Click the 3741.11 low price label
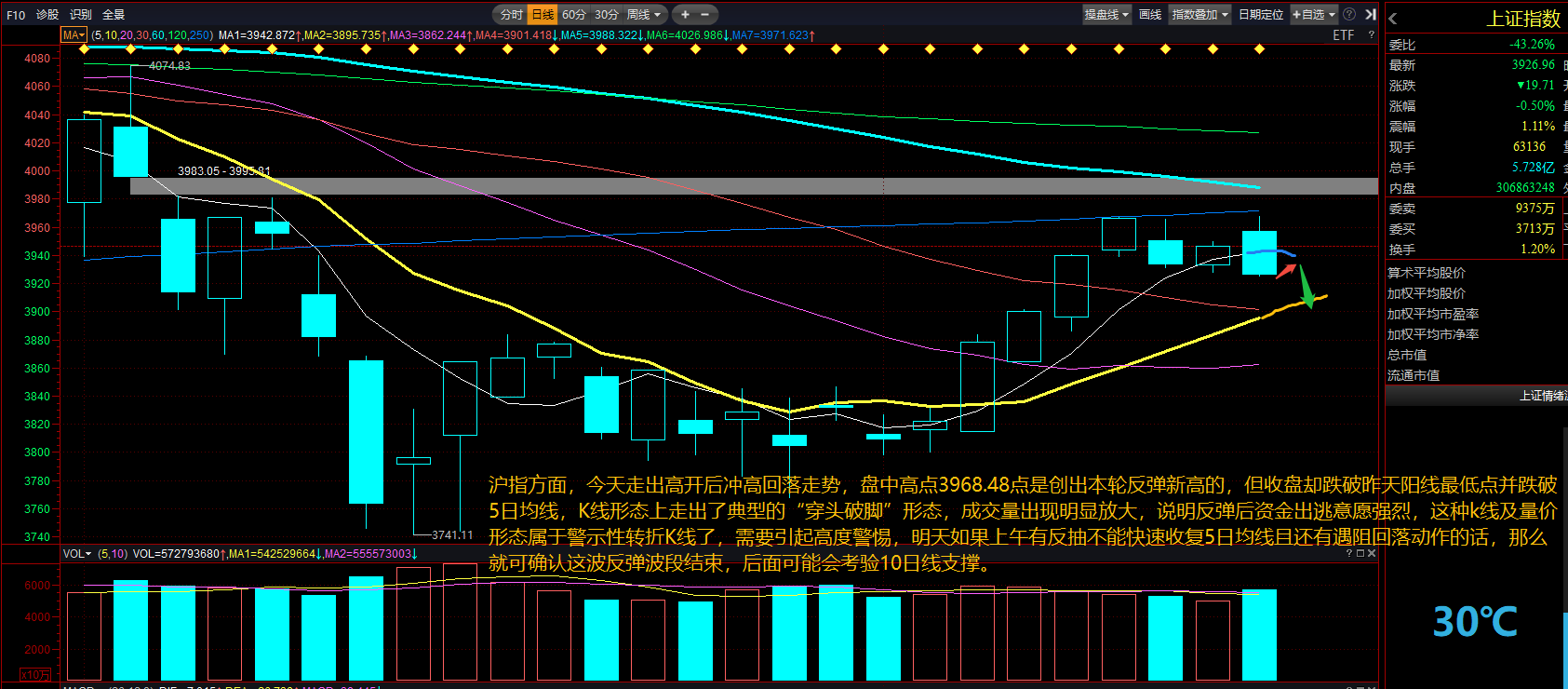This screenshot has height=689, width=1568. pyautogui.click(x=452, y=535)
